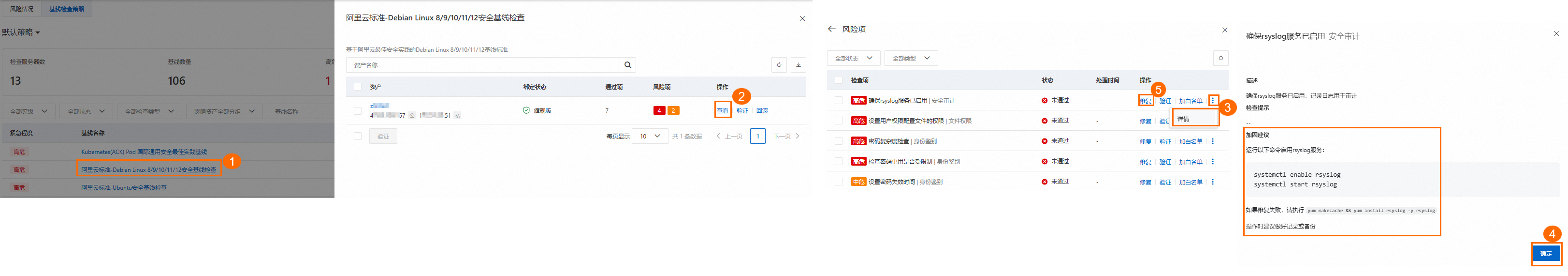Image resolution: width=1568 pixels, height=276 pixels.
Task: Click refresh icon in Debian baseline panel
Action: pos(779,64)
